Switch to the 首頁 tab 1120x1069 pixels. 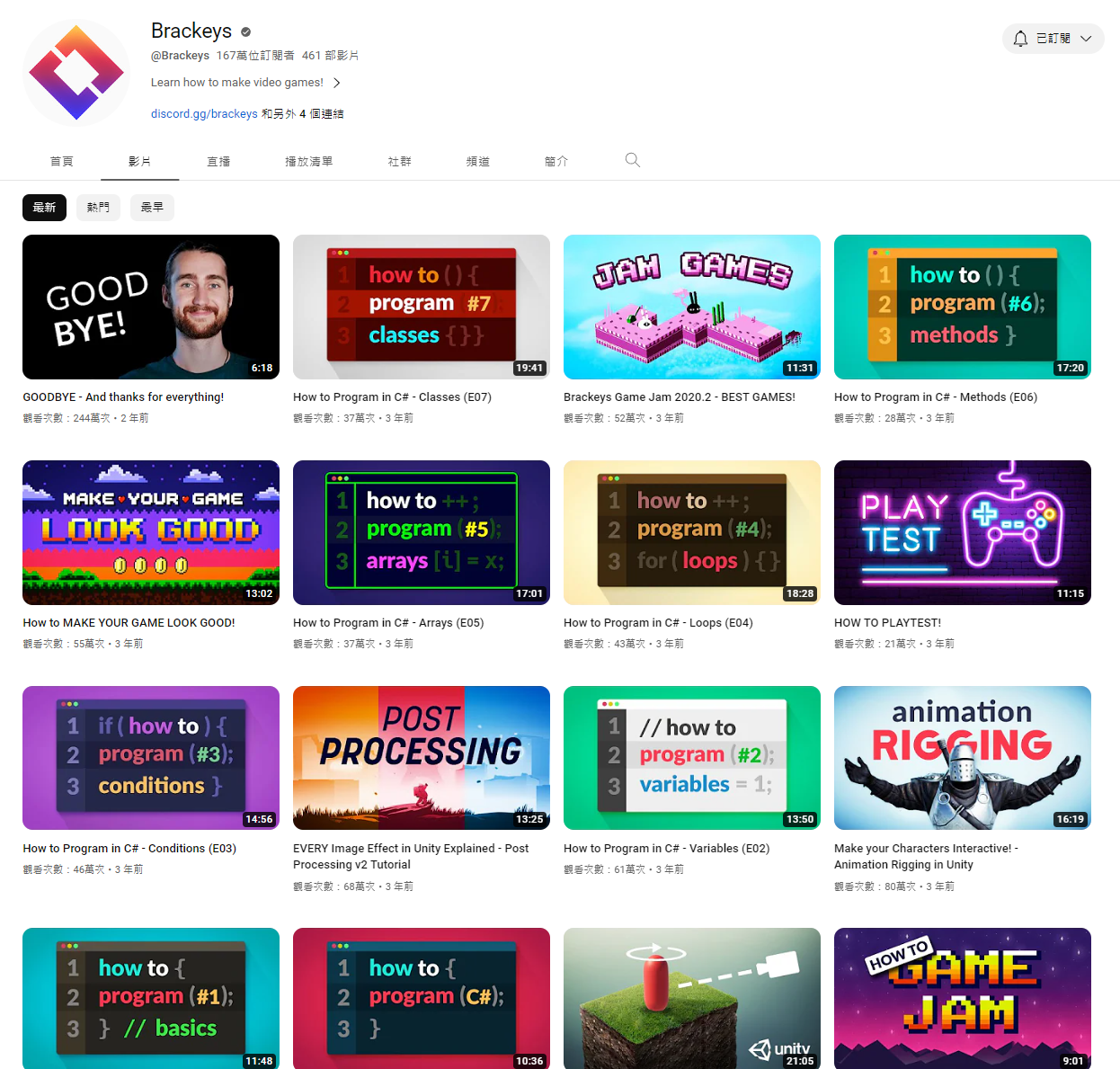tap(62, 162)
